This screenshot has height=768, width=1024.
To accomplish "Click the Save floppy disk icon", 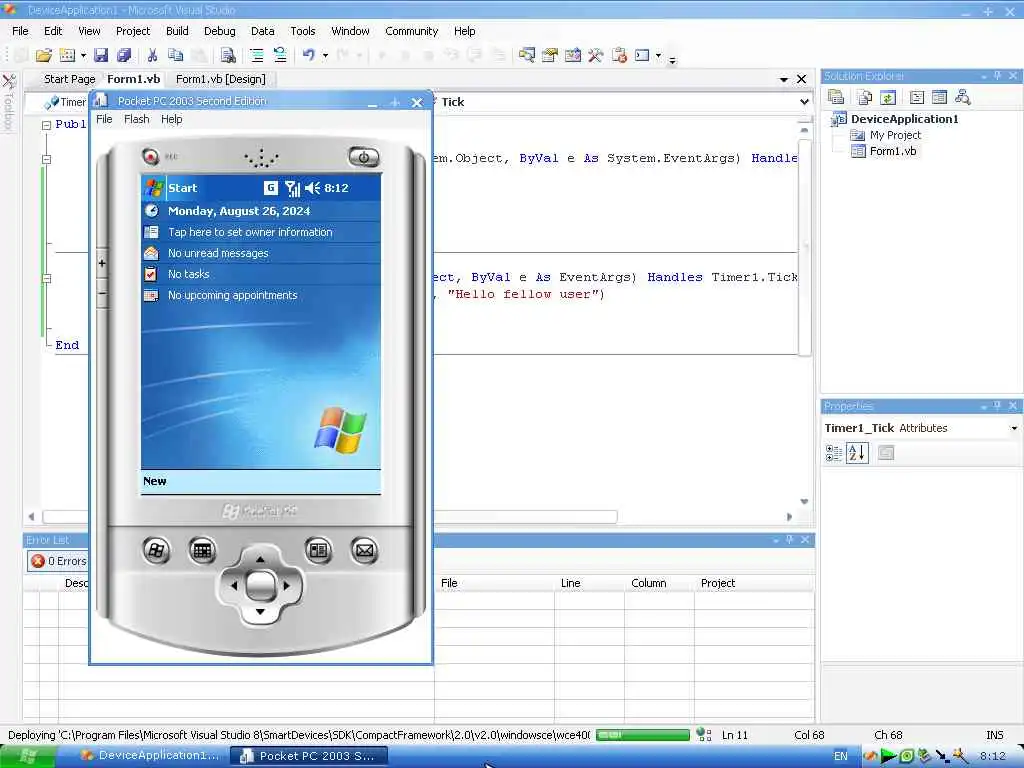I will 101,56.
